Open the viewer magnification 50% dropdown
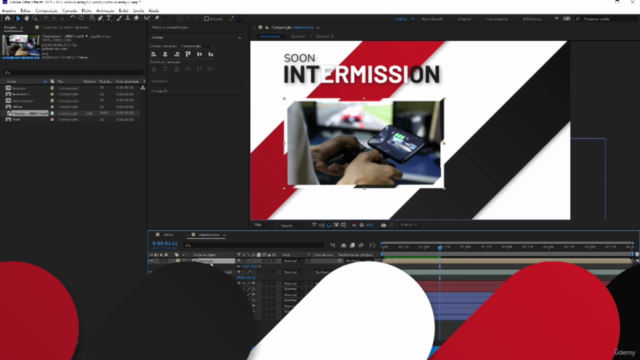 tap(262, 225)
